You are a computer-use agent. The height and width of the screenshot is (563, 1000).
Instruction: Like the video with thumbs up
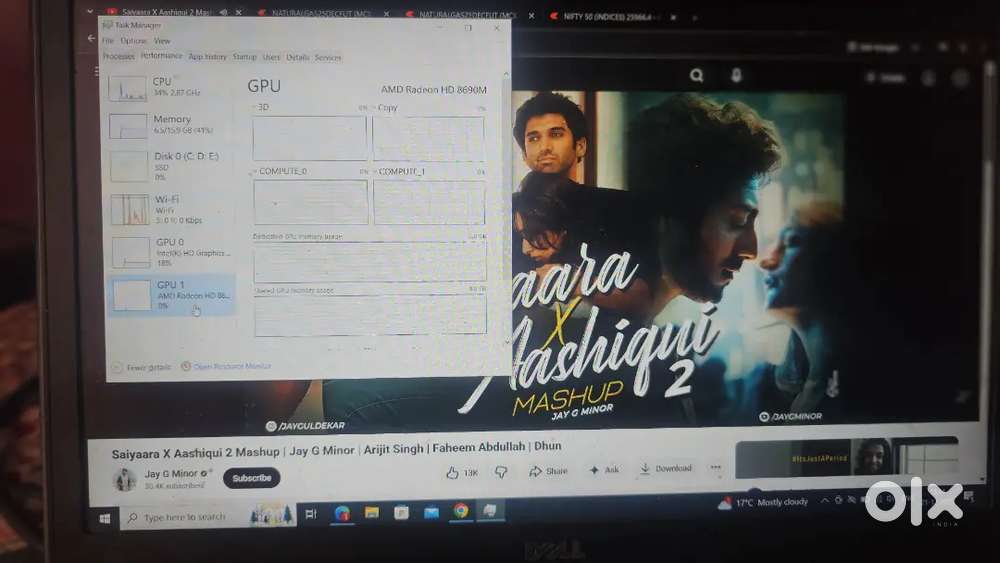462,472
